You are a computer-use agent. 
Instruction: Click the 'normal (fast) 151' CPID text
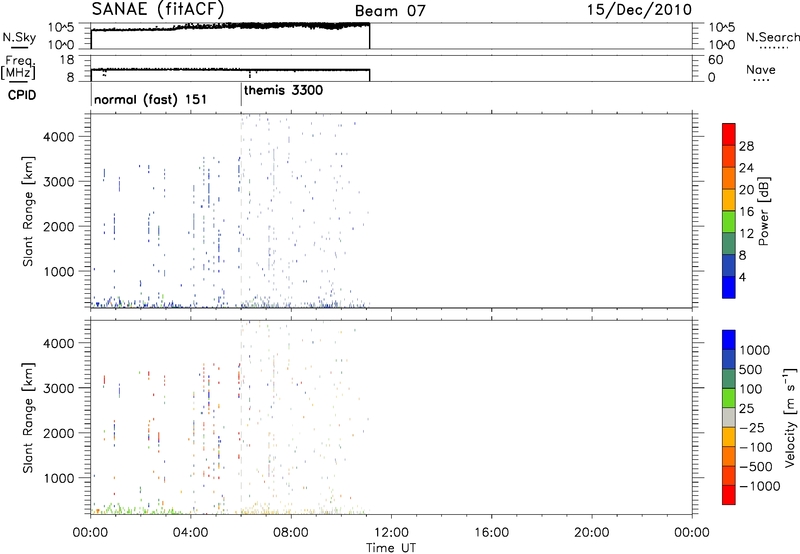pos(151,99)
